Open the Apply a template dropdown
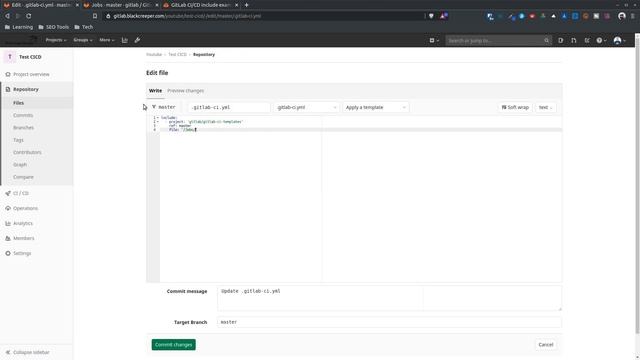Screen dimensions: 640x360 click(376, 107)
